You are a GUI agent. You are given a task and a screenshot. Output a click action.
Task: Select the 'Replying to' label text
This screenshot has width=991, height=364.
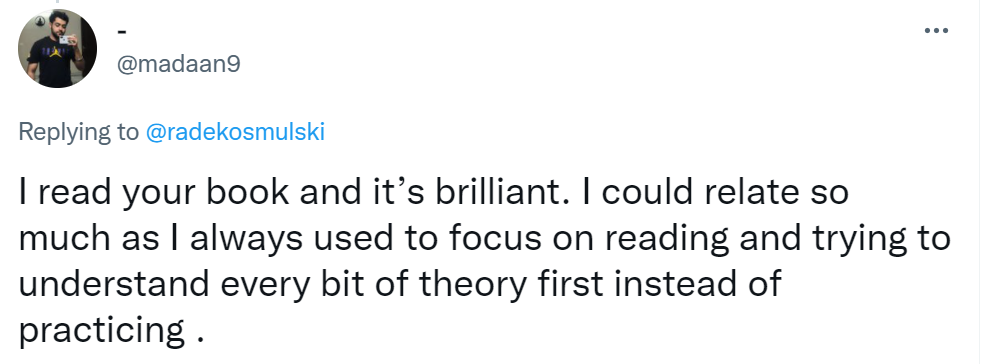click(x=78, y=132)
